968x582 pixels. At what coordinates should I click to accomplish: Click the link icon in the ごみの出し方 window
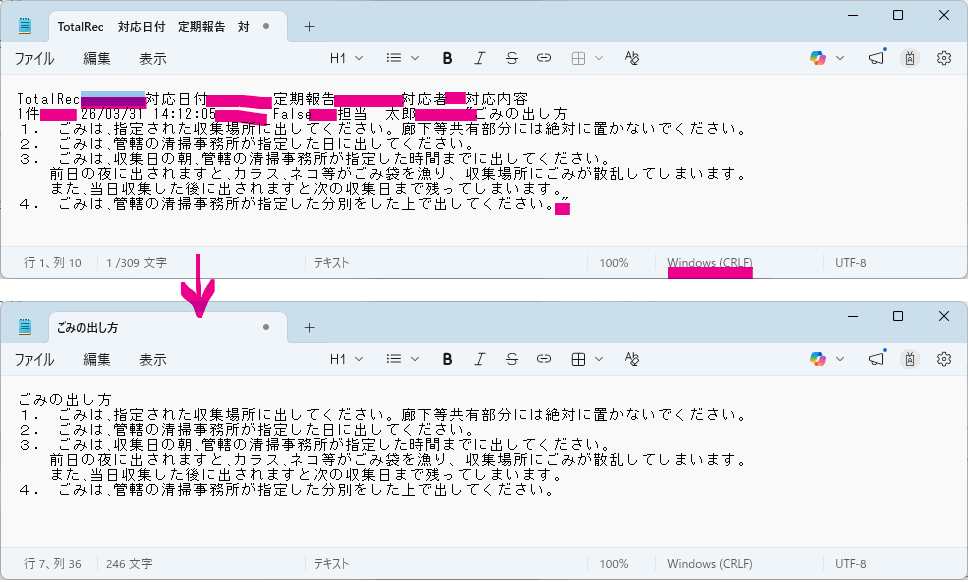(544, 359)
